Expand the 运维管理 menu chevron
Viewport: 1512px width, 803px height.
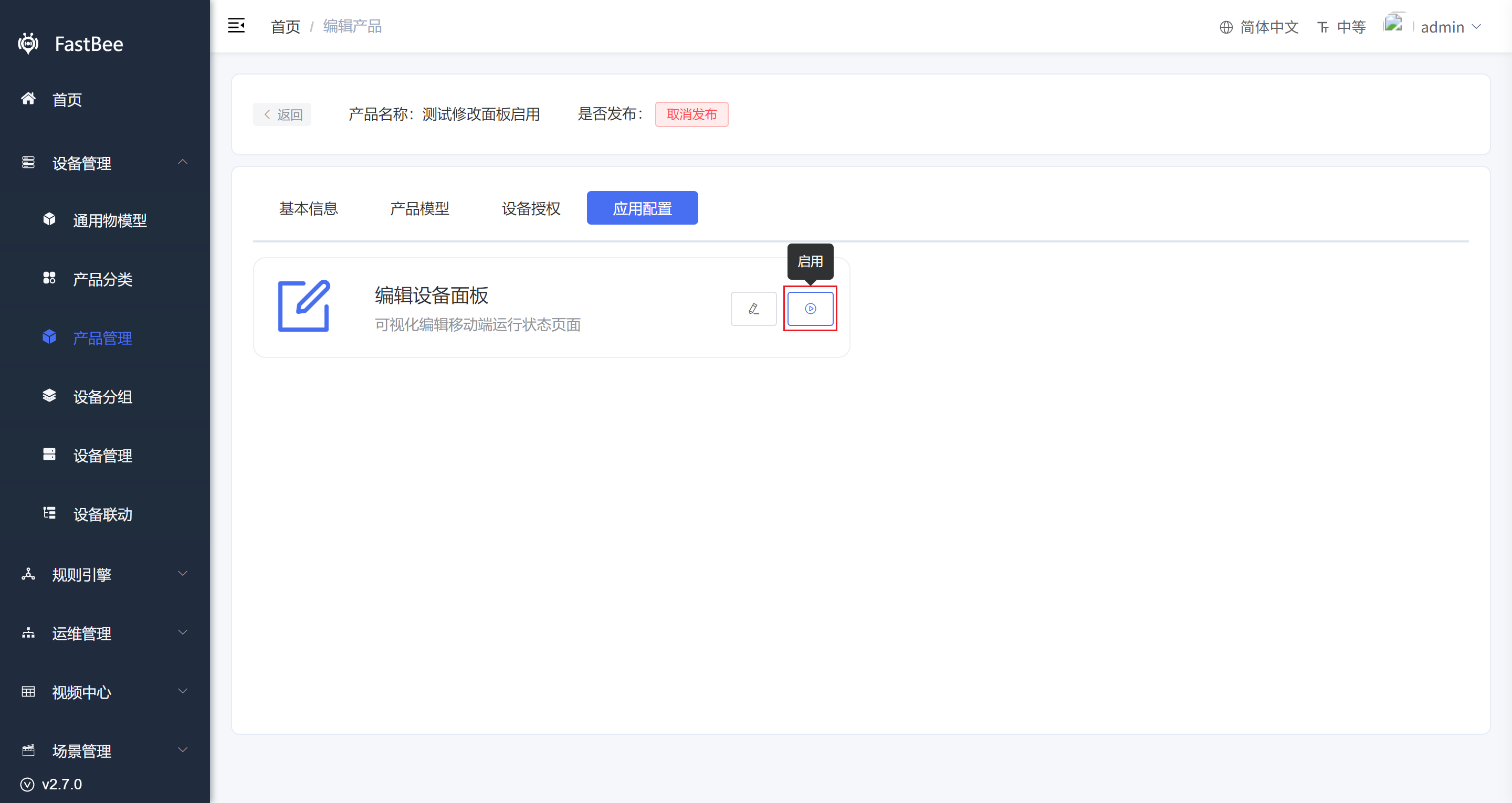coord(183,632)
